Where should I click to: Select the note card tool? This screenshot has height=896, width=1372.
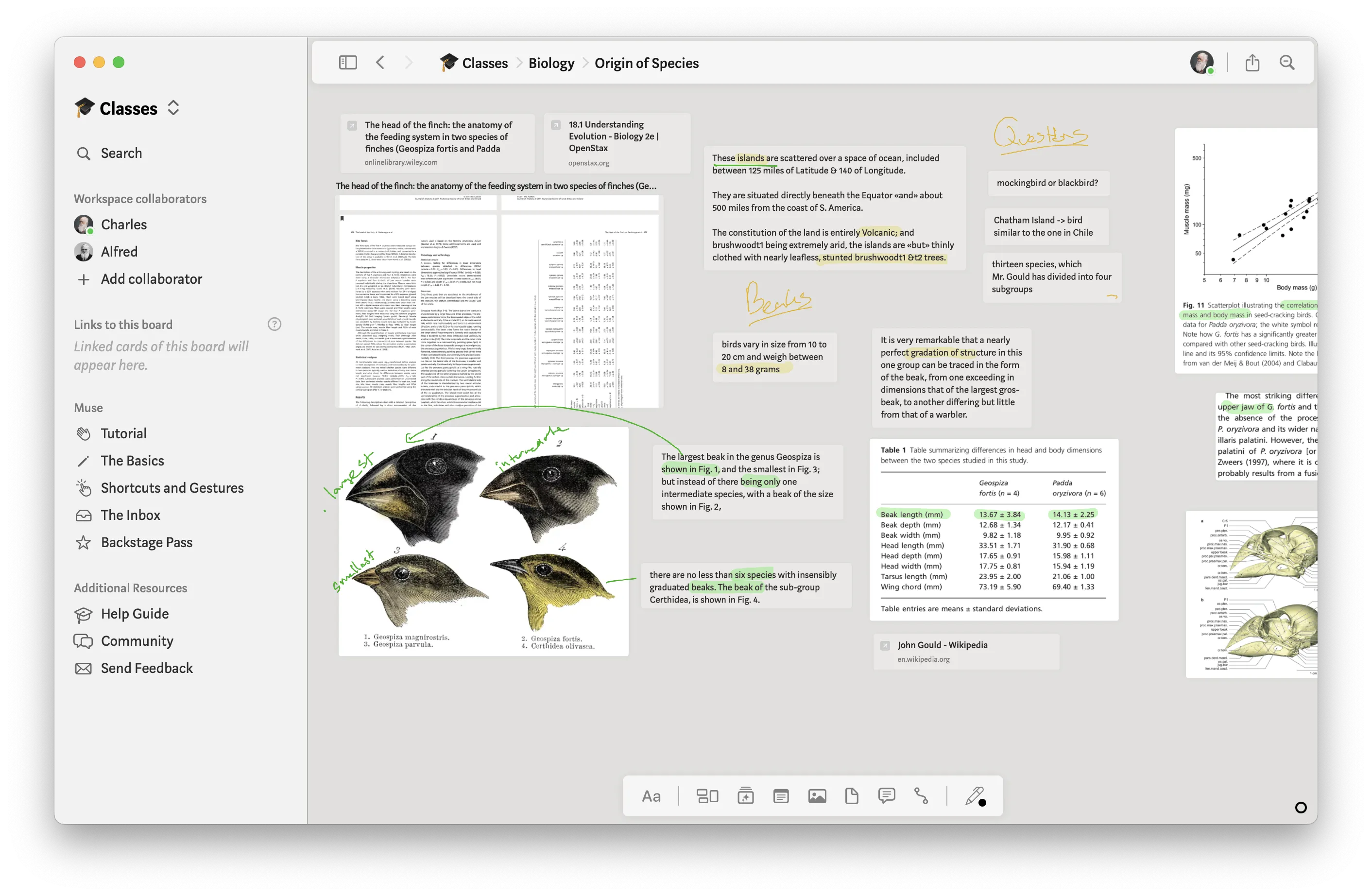(781, 796)
